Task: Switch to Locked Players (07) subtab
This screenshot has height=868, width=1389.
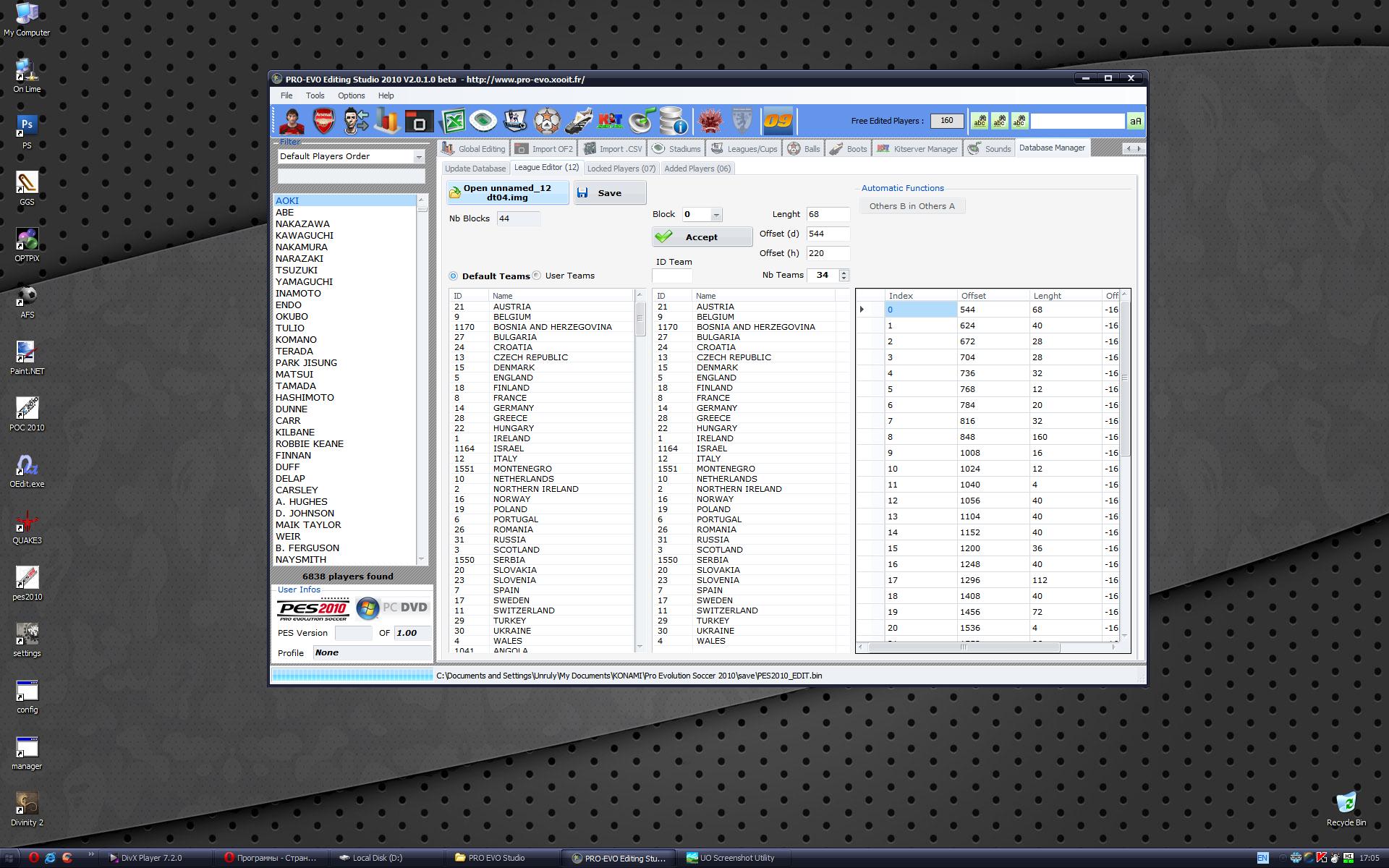Action: pos(621,169)
